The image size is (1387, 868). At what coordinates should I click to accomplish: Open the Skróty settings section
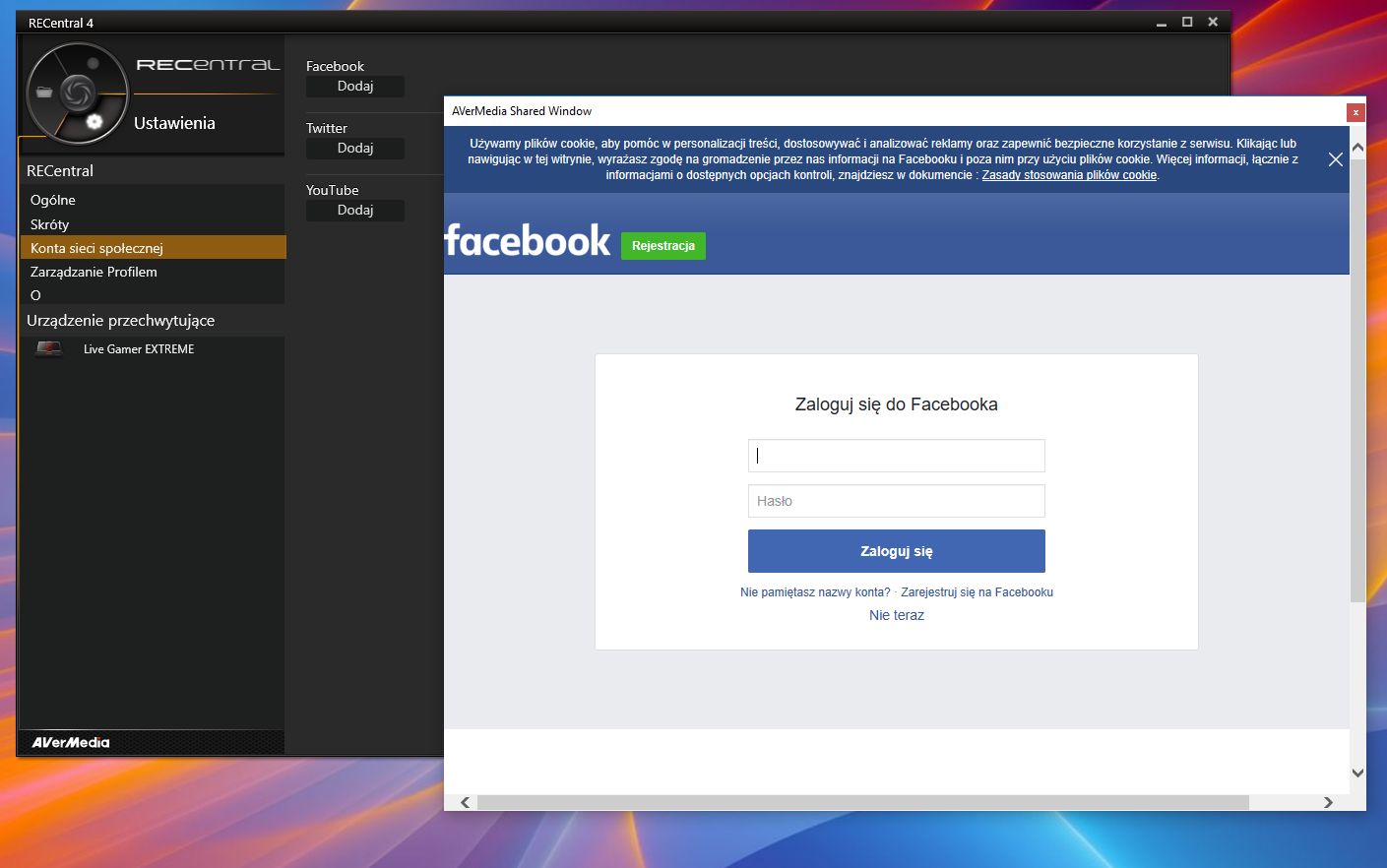coord(153,224)
